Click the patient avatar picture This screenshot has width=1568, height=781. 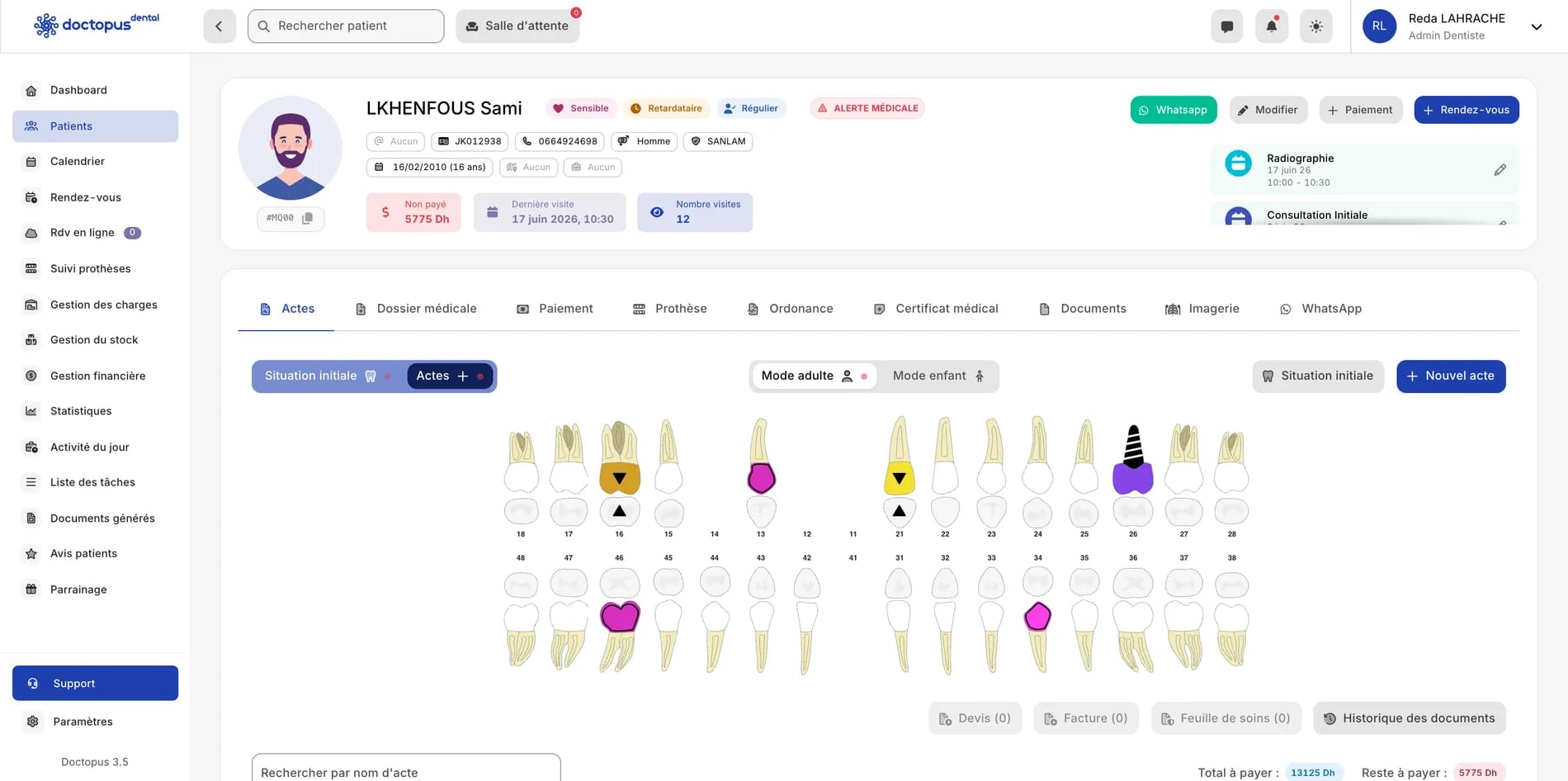[x=290, y=149]
